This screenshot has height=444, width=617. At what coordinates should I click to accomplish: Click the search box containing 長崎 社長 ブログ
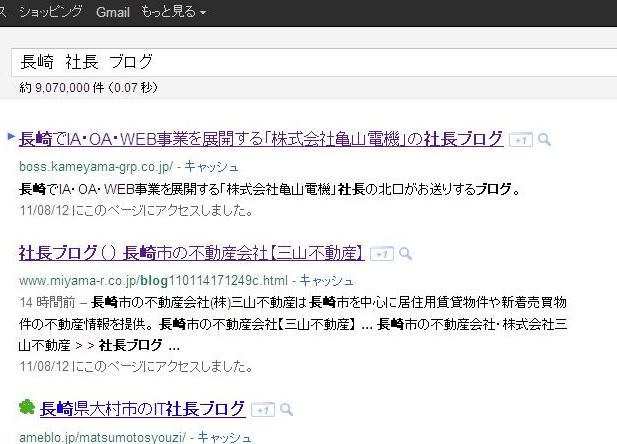point(300,62)
